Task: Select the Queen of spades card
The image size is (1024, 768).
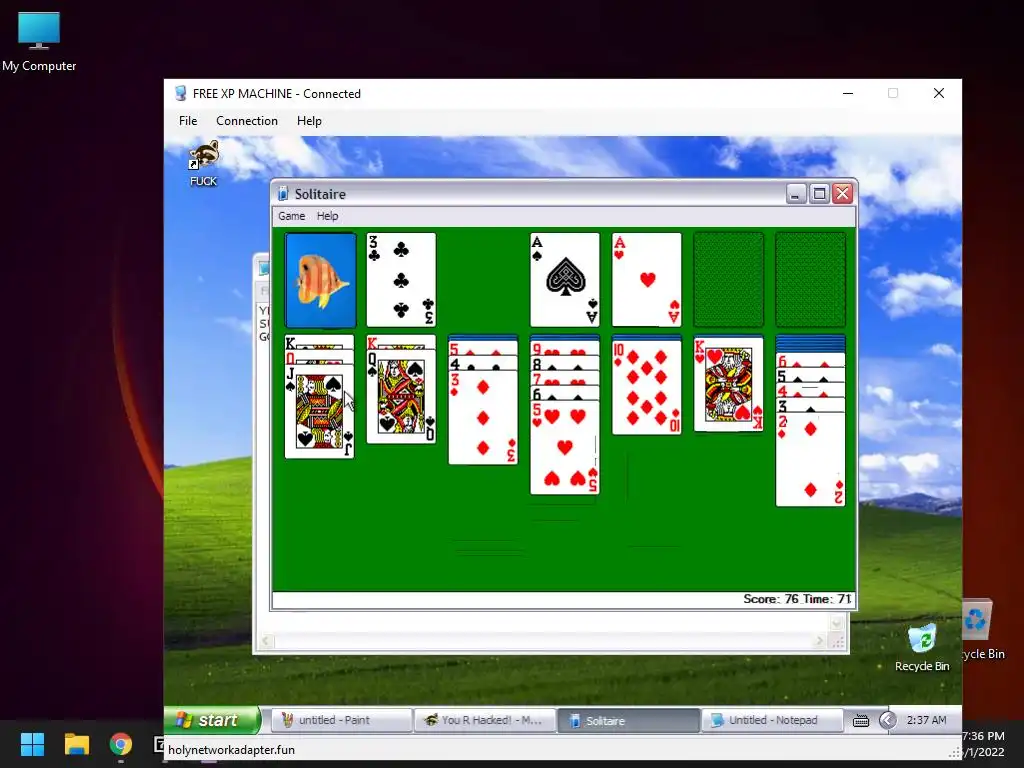Action: pos(401,397)
